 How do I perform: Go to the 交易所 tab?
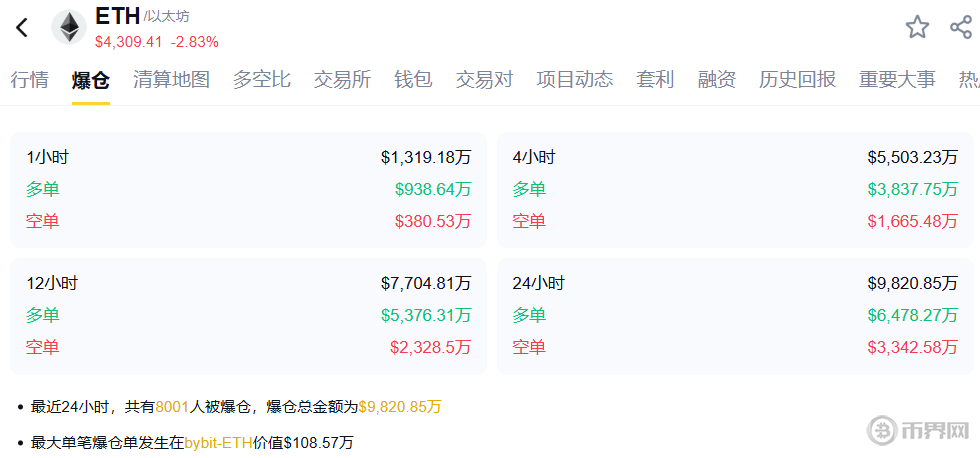click(x=343, y=80)
